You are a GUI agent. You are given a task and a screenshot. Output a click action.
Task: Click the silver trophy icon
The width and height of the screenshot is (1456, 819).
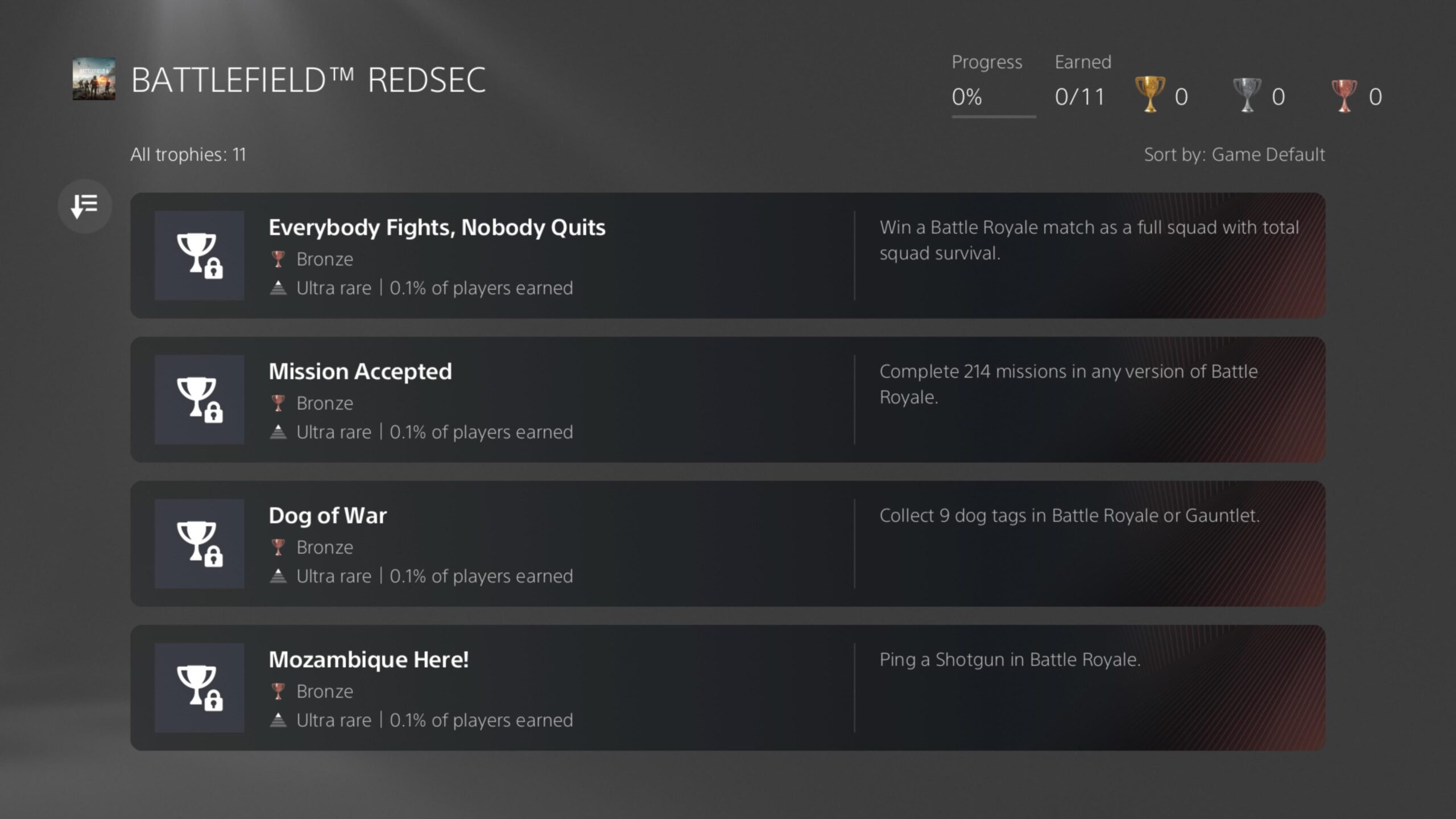coord(1247,95)
